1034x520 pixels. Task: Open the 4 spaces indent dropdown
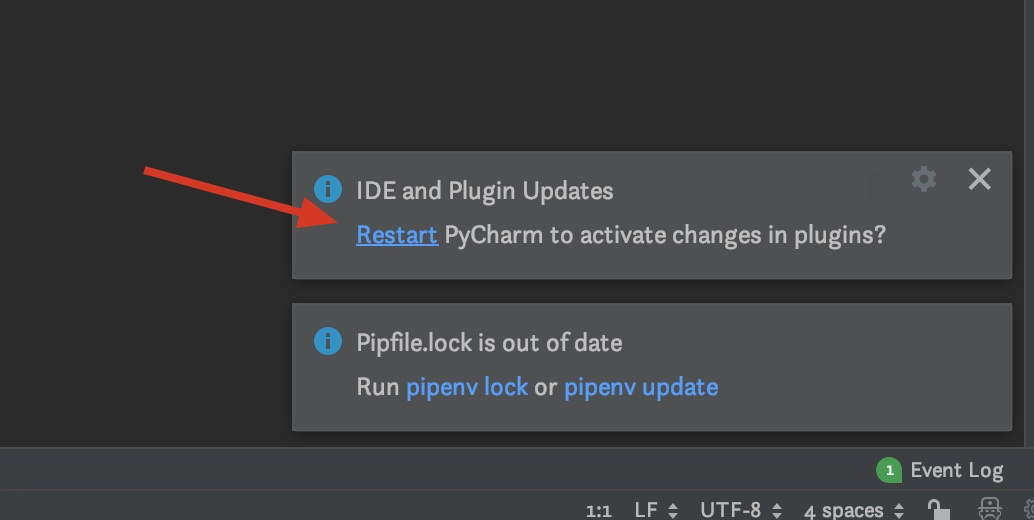[854, 510]
